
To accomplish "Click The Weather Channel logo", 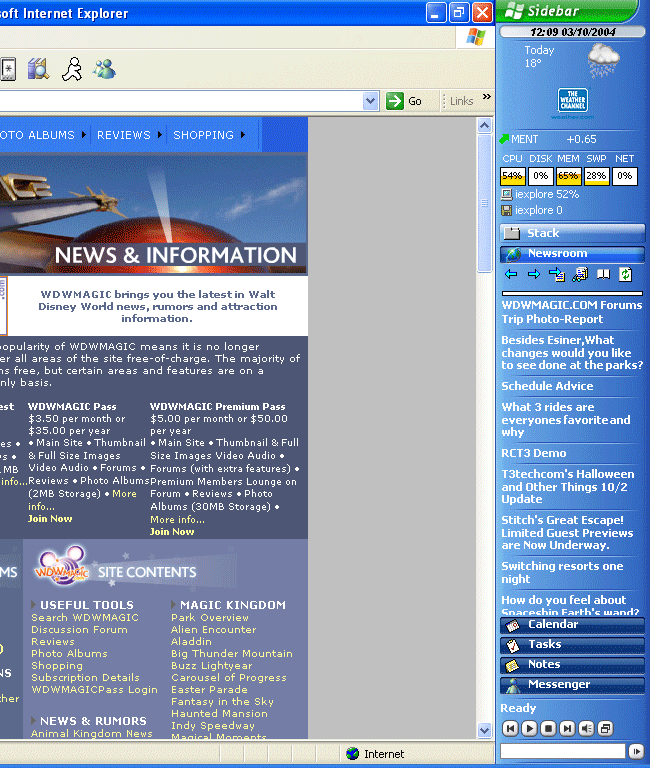I will 573,102.
